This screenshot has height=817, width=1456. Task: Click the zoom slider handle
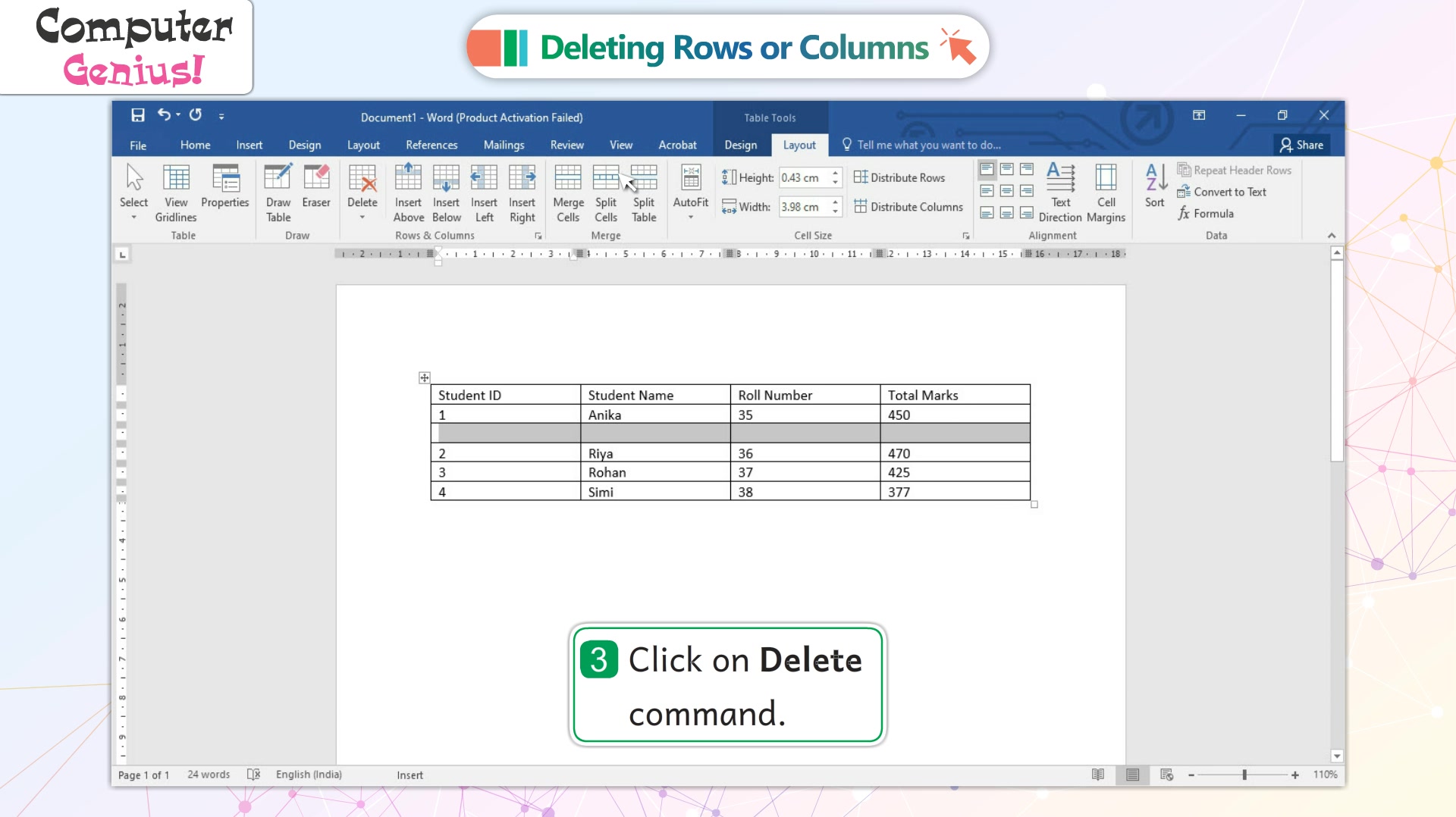click(x=1244, y=775)
